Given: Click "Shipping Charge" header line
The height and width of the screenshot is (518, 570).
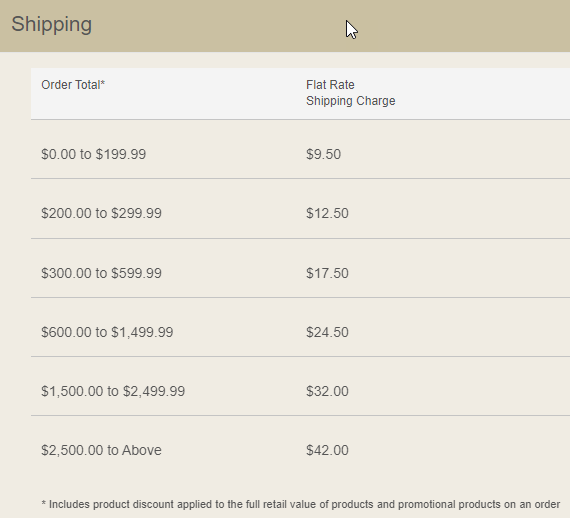Looking at the screenshot, I should coord(350,101).
